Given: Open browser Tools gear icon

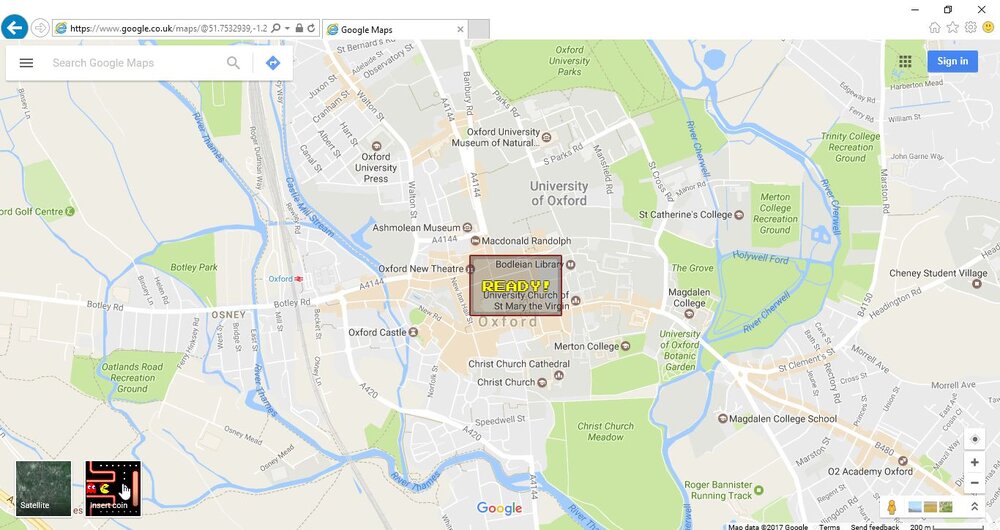Looking at the screenshot, I should pyautogui.click(x=971, y=27).
